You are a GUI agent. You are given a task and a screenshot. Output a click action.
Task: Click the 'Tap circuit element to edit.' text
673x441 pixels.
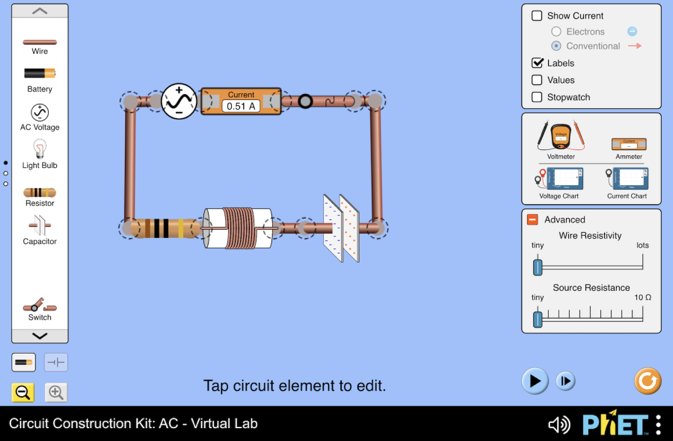(x=294, y=386)
